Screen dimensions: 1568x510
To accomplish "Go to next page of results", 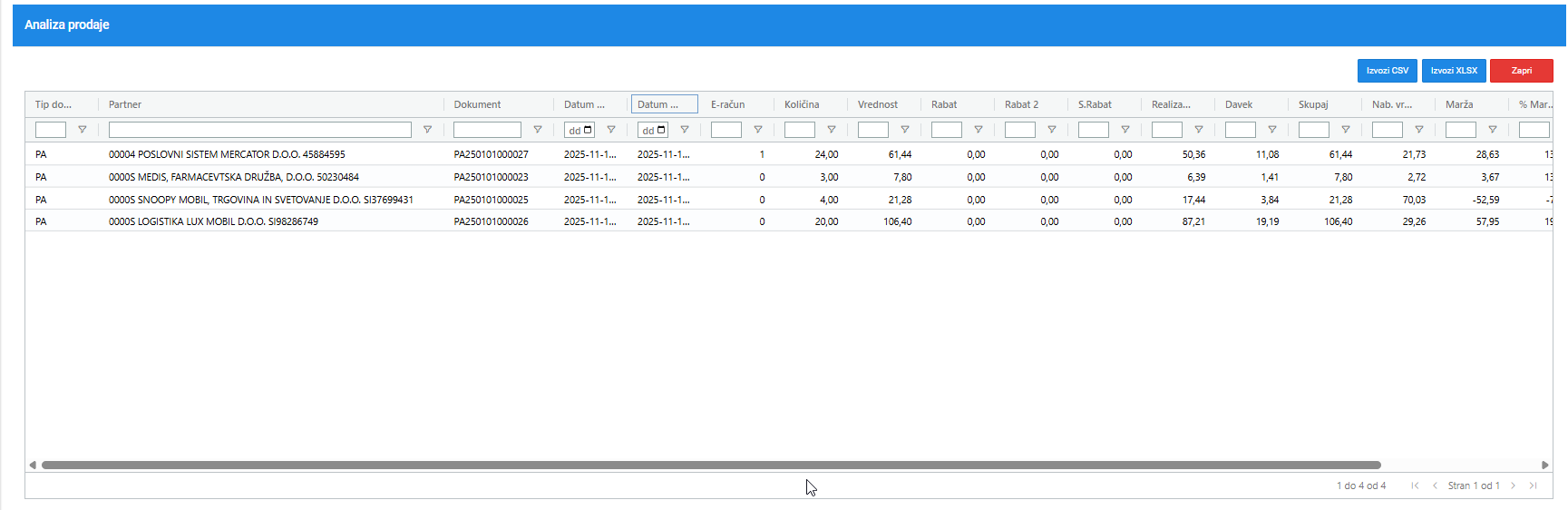I will coord(1513,485).
